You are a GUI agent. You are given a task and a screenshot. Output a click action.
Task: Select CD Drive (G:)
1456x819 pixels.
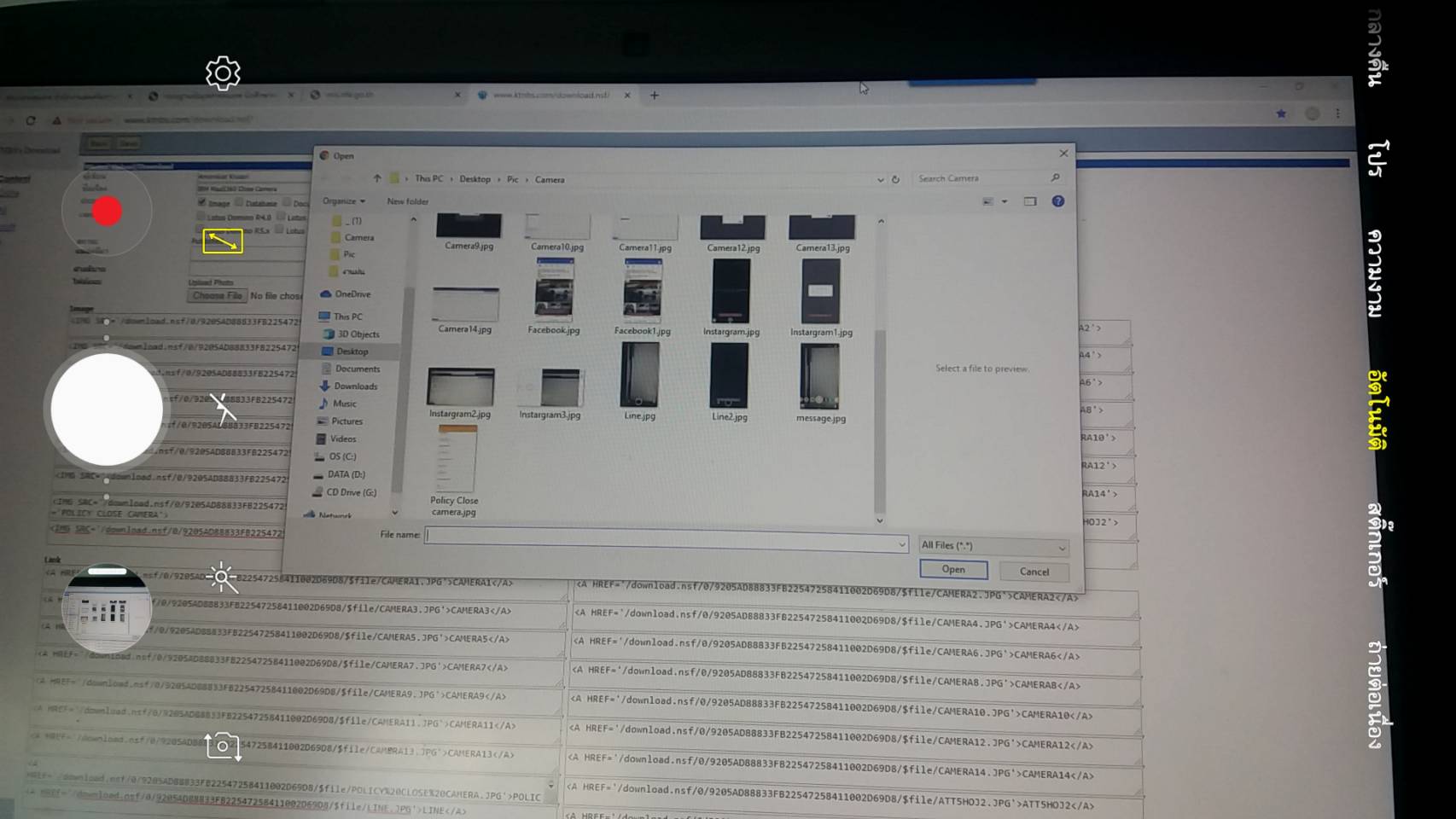click(x=343, y=492)
